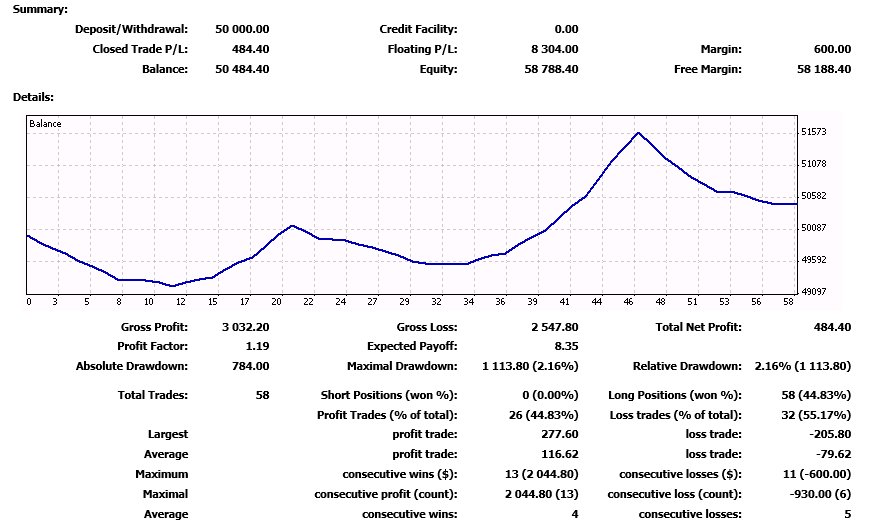Screen dimensions: 869x532
Task: Click the Expected Payoff value 8.35
Action: click(565, 346)
